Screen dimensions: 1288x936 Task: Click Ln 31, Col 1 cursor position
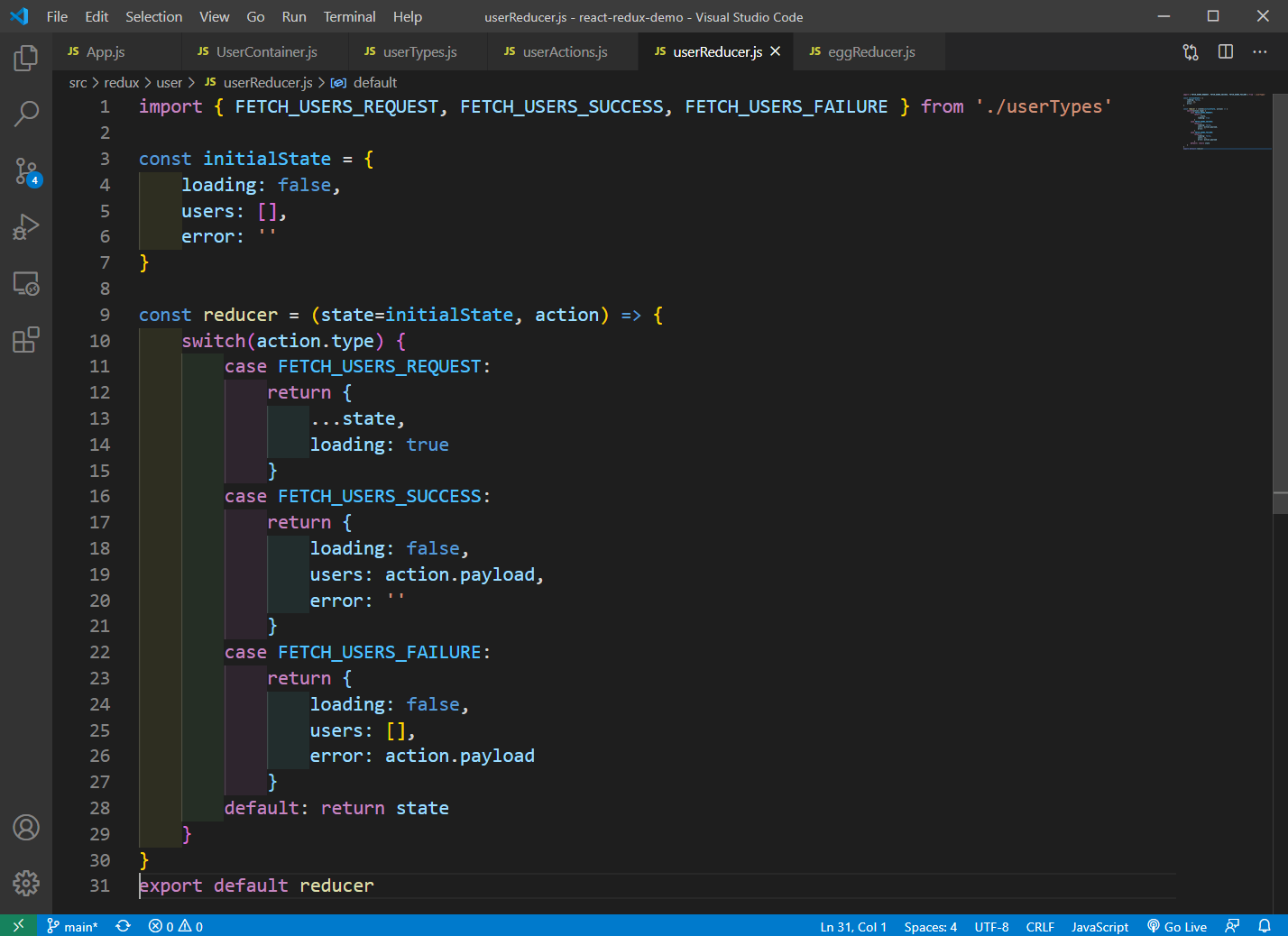pos(853,926)
